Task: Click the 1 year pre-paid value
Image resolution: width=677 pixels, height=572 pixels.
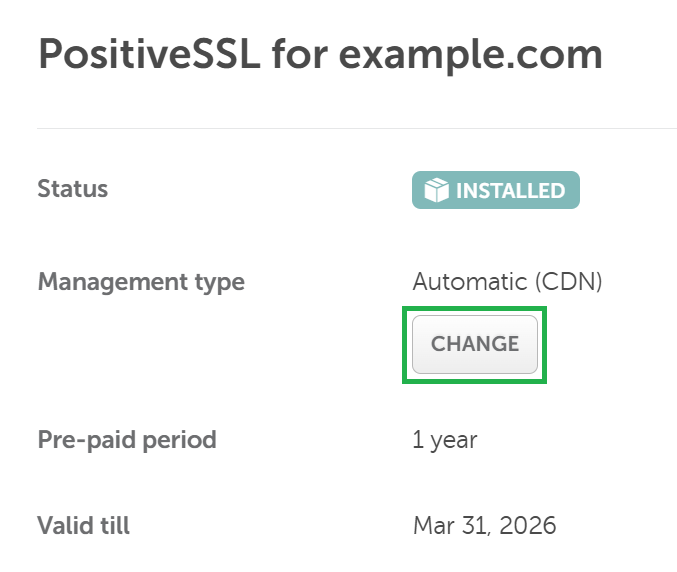Action: (445, 440)
